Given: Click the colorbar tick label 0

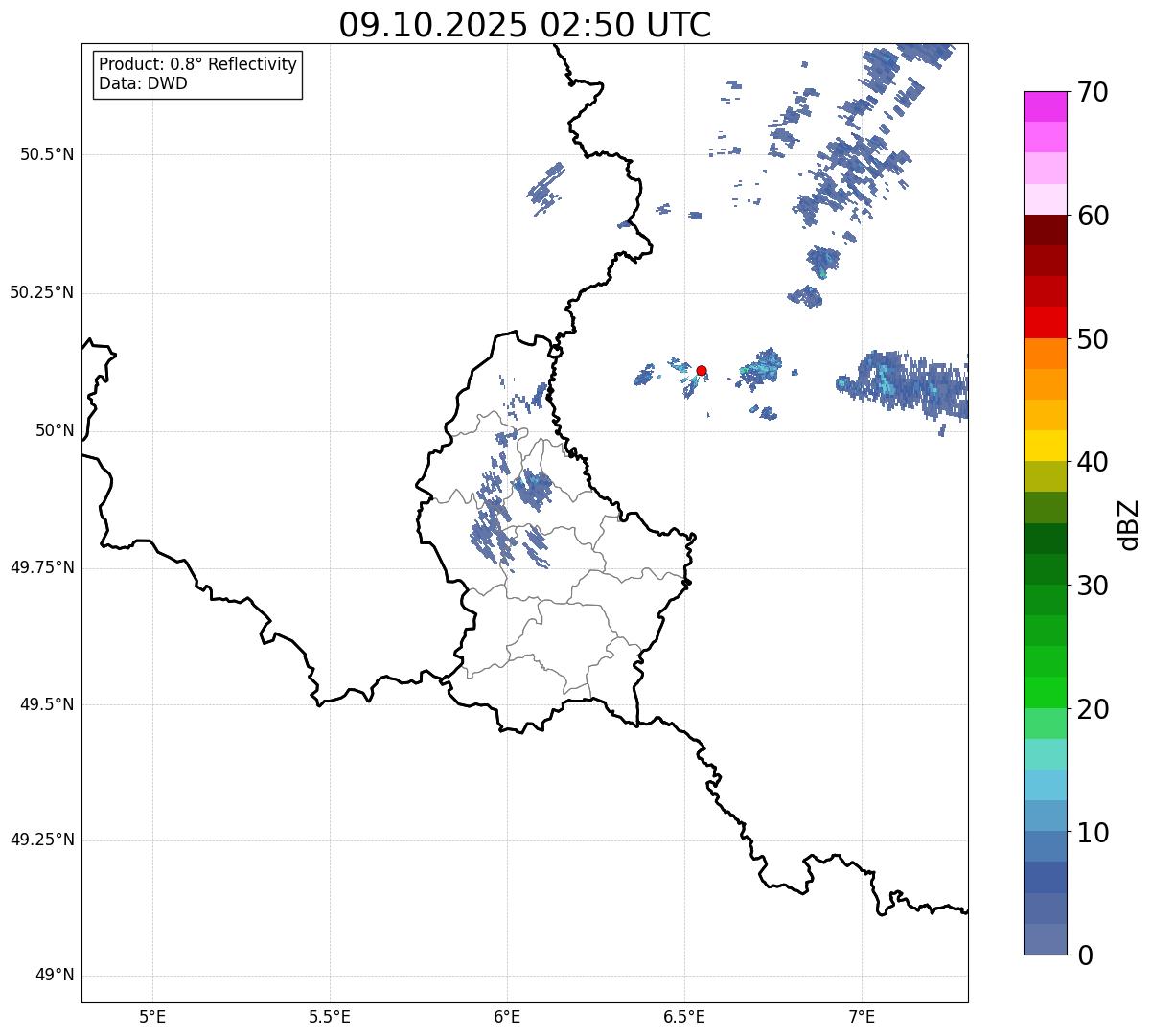Looking at the screenshot, I should 1084,955.
